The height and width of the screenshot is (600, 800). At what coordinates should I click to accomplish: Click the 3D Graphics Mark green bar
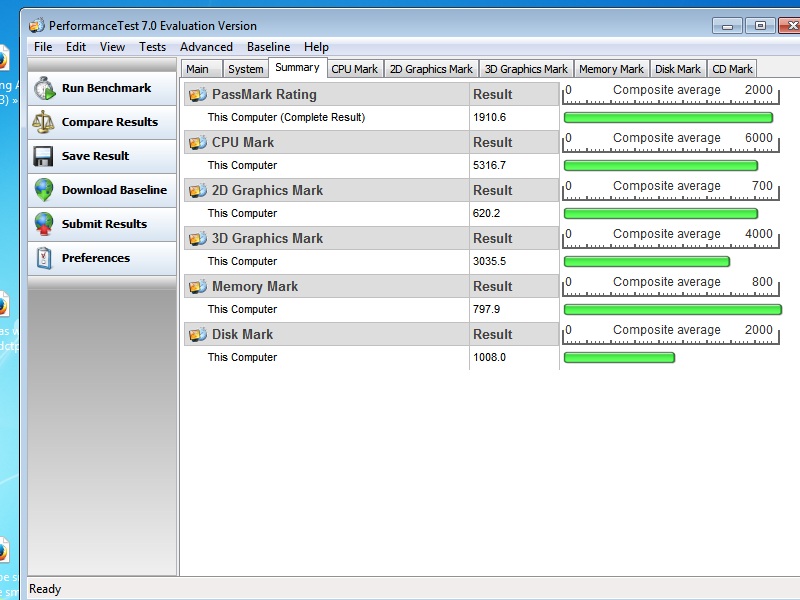pyautogui.click(x=647, y=262)
